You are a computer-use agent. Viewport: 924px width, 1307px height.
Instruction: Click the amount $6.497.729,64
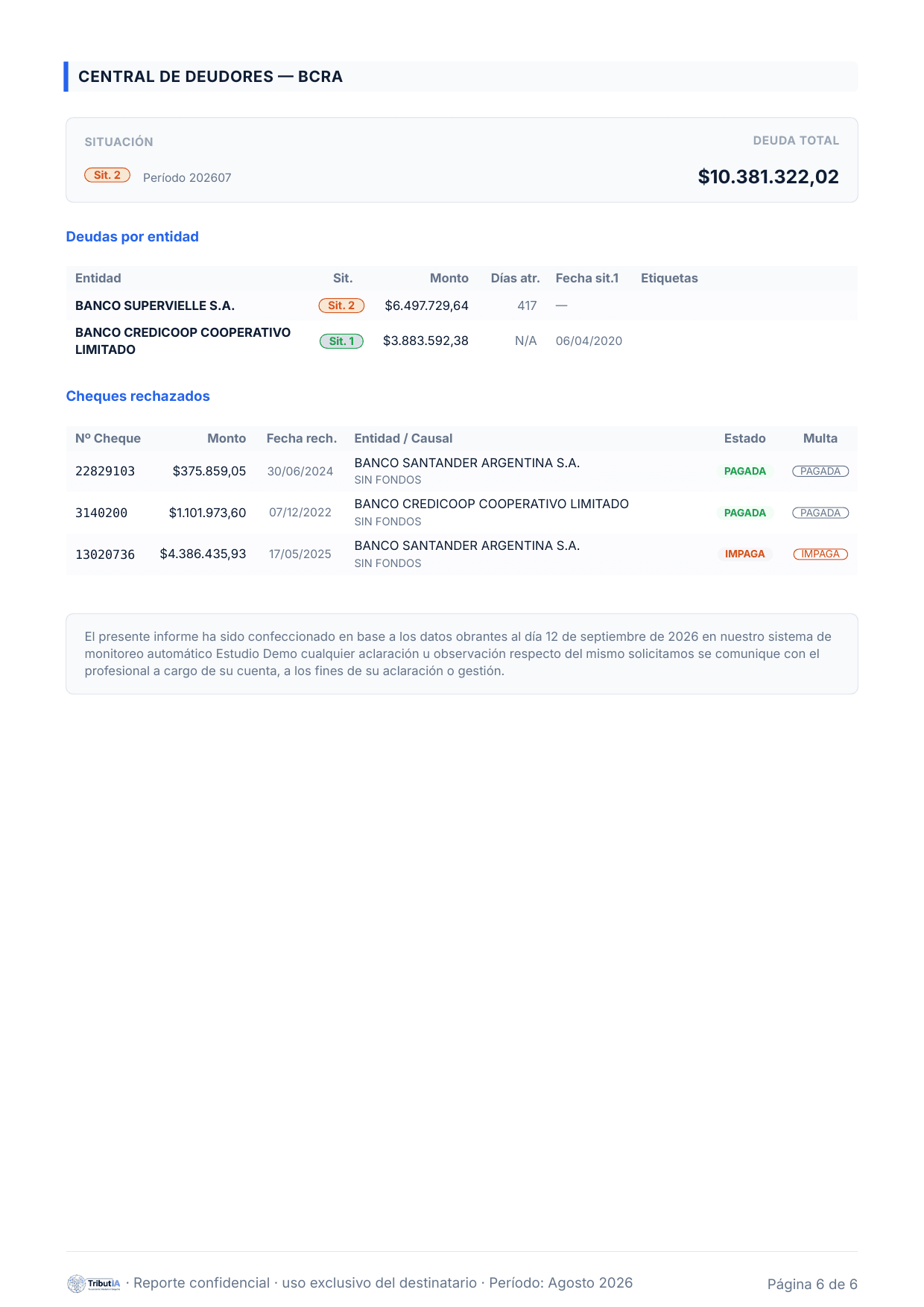(426, 306)
